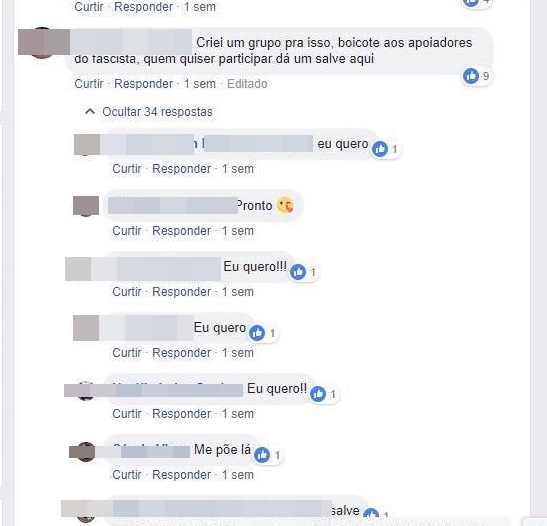Click 'Curtir' under the 'Me põe lá' reply
Image resolution: width=547 pixels, height=526 pixels.
tap(127, 475)
